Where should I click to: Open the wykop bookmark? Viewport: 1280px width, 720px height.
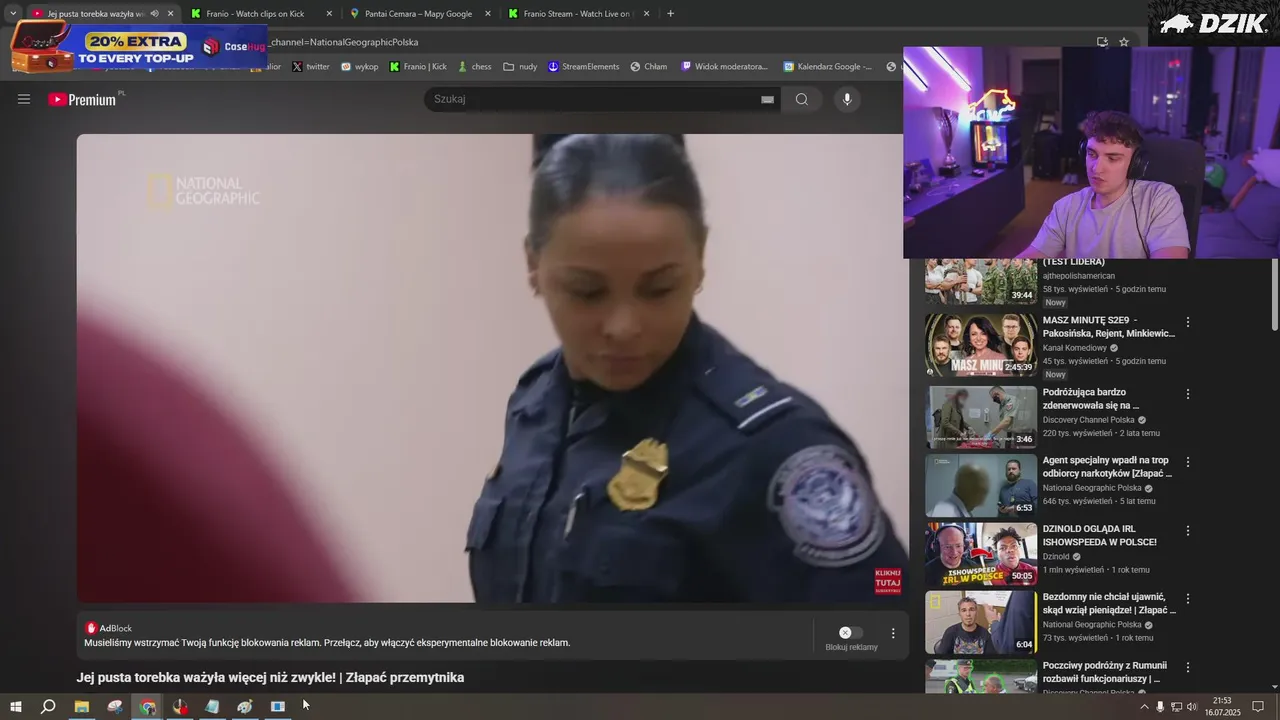360,67
